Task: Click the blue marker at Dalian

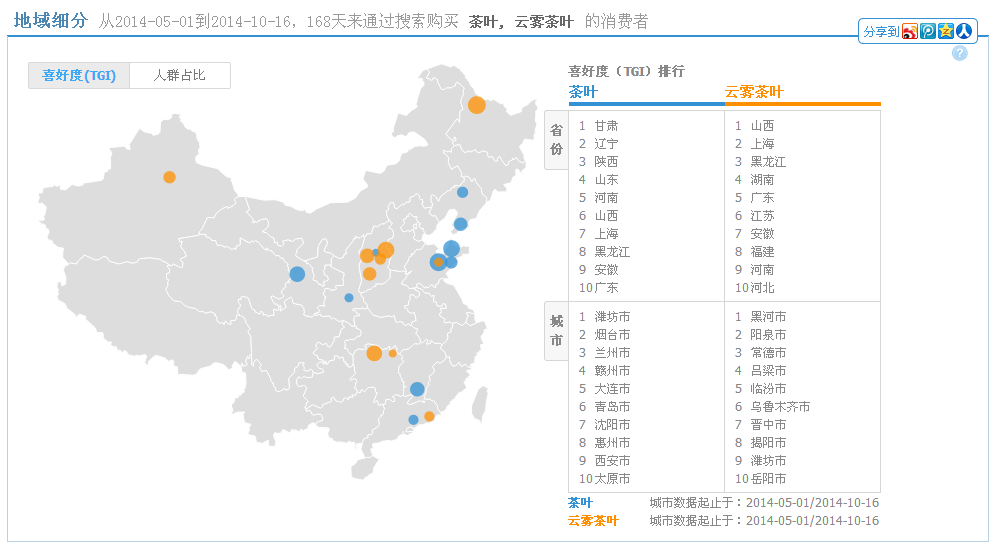Action: (461, 224)
